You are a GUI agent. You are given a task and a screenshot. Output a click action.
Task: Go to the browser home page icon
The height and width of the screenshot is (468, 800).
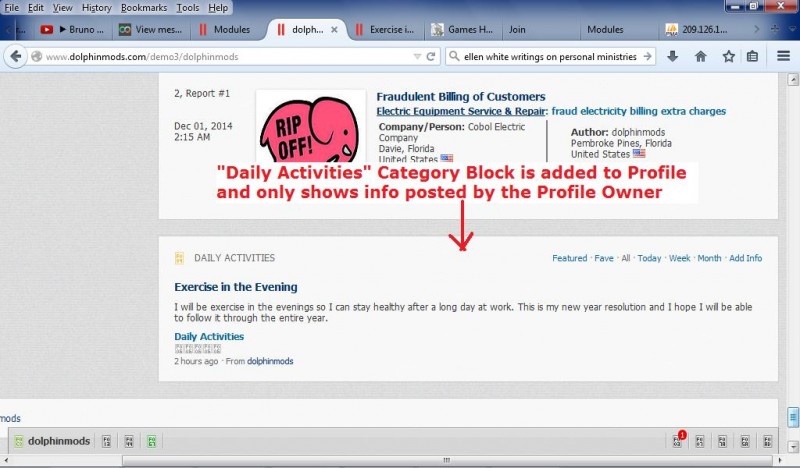701,56
